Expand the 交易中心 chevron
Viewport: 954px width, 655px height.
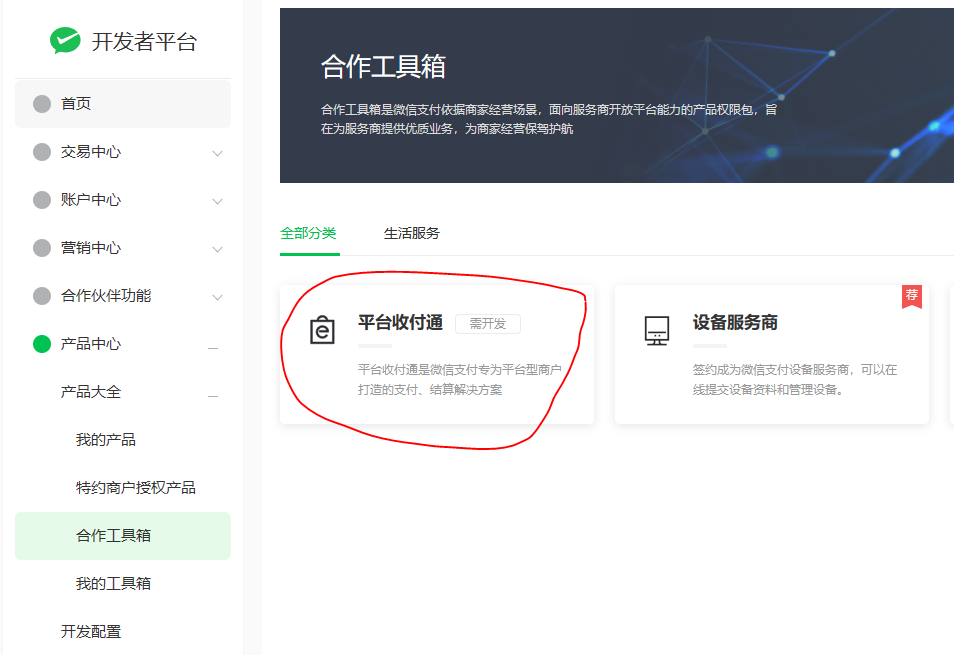click(x=217, y=153)
